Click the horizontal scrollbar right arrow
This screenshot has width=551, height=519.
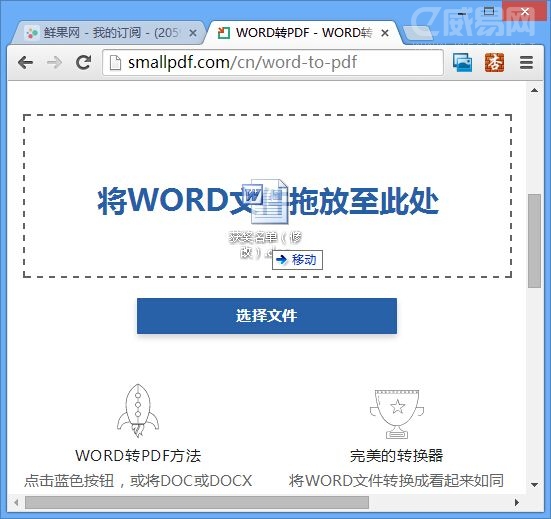517,502
